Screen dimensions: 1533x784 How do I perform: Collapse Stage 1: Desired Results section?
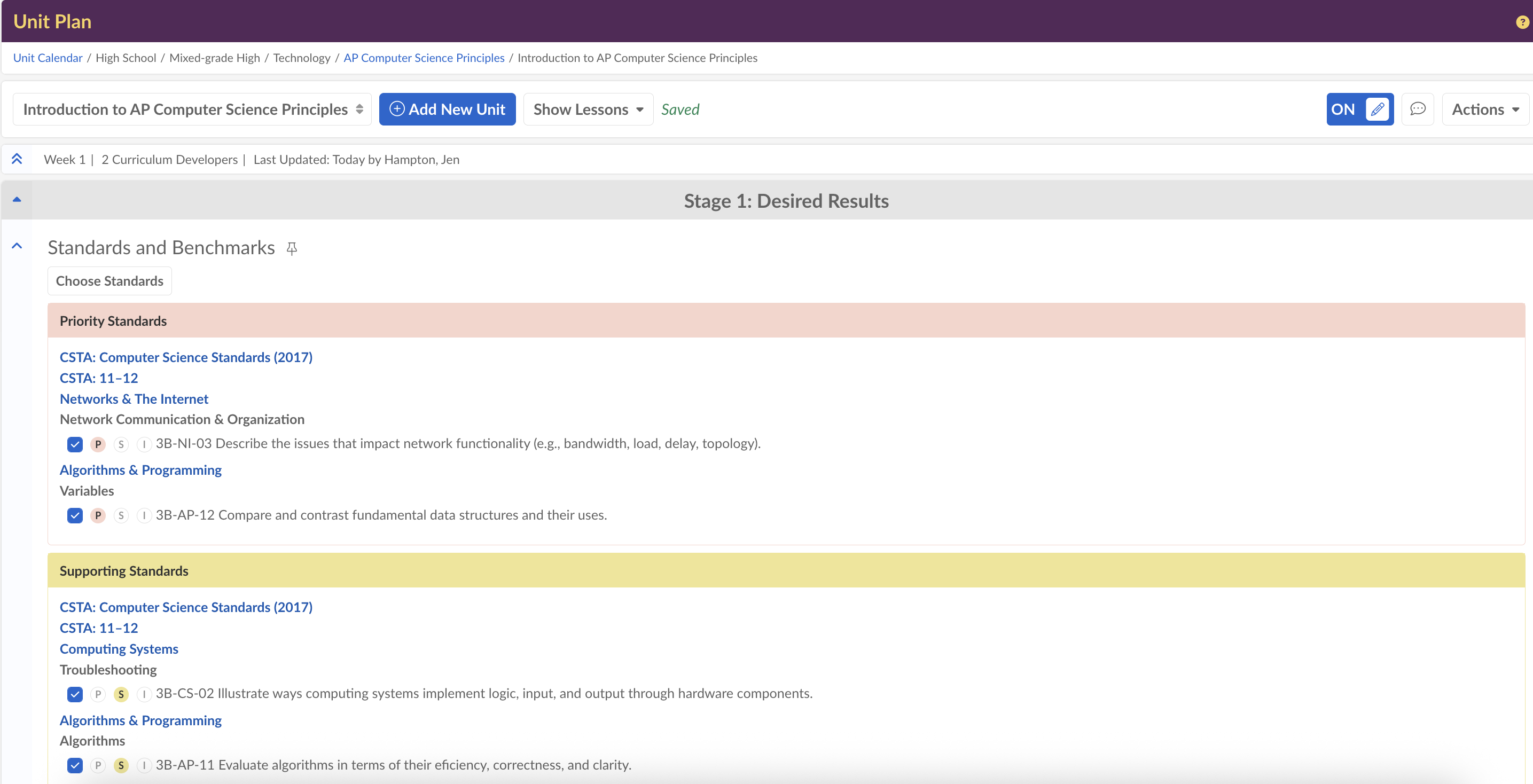point(17,200)
